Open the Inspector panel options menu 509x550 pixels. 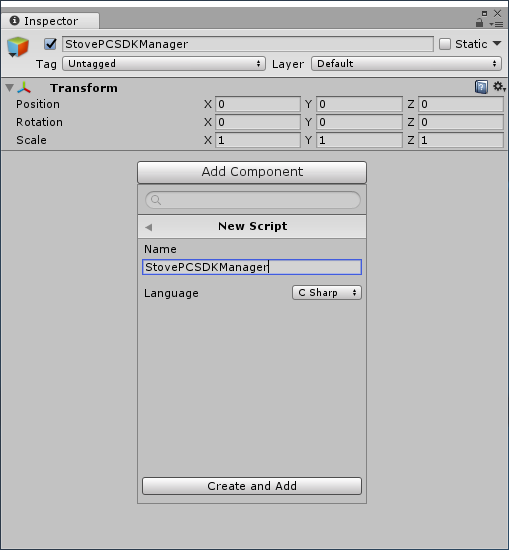click(x=496, y=24)
